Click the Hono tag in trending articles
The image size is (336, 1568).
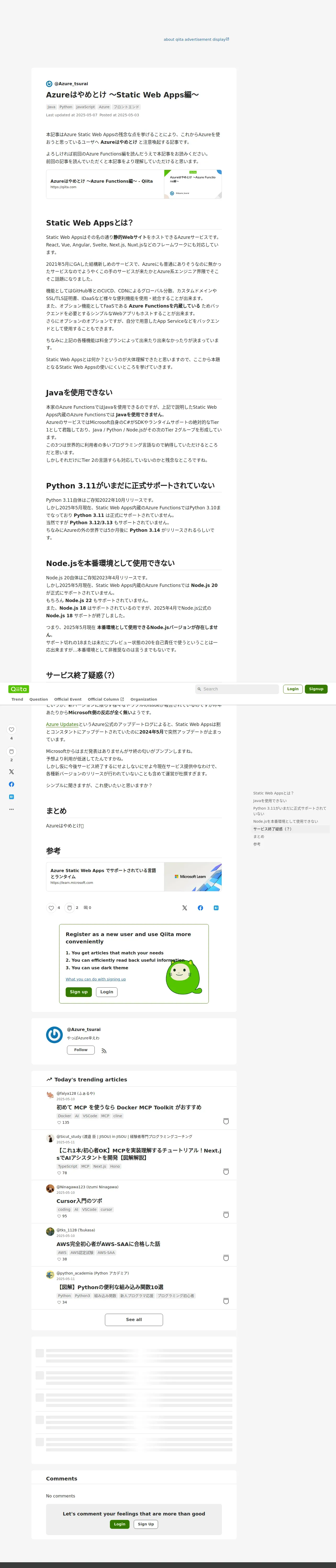click(115, 1166)
